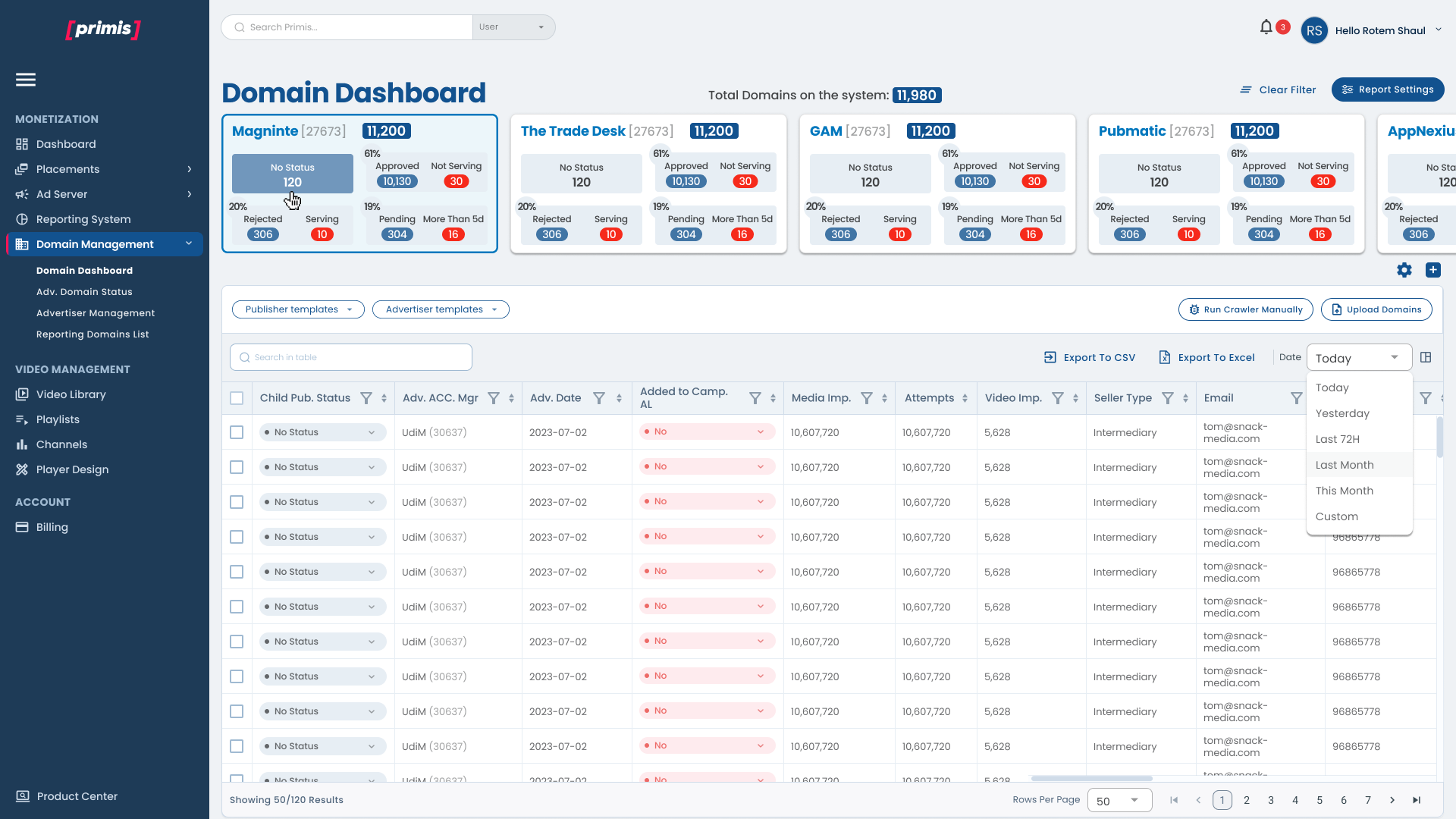The image size is (1456, 819).
Task: Open Dashboard from sidebar
Action: point(66,144)
